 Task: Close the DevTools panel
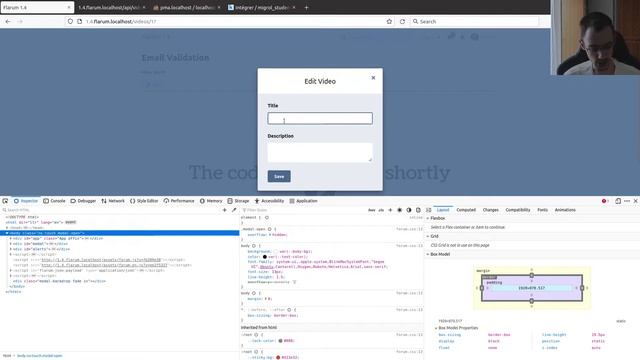coord(636,201)
